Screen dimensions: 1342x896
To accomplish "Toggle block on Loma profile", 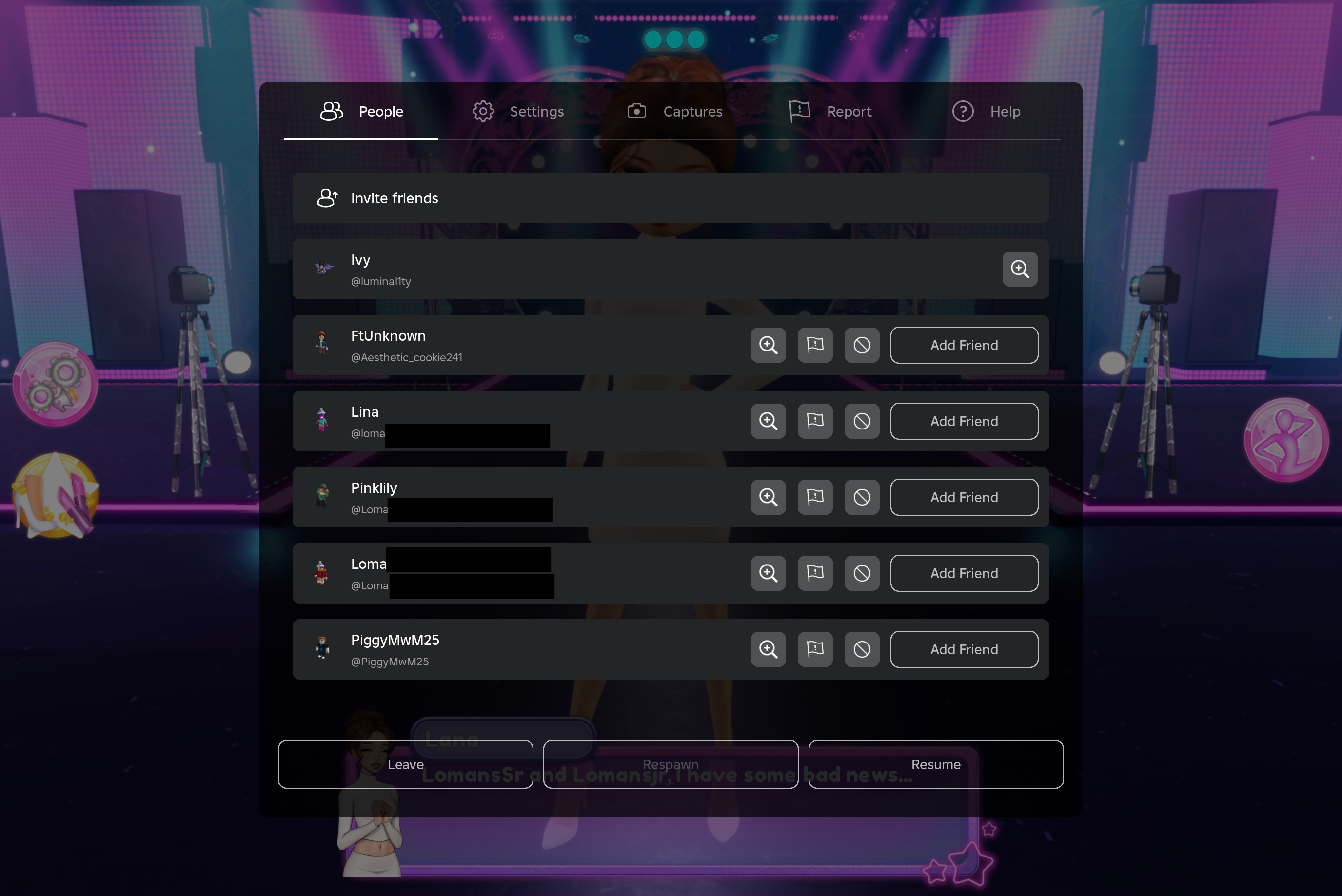I will click(x=861, y=573).
